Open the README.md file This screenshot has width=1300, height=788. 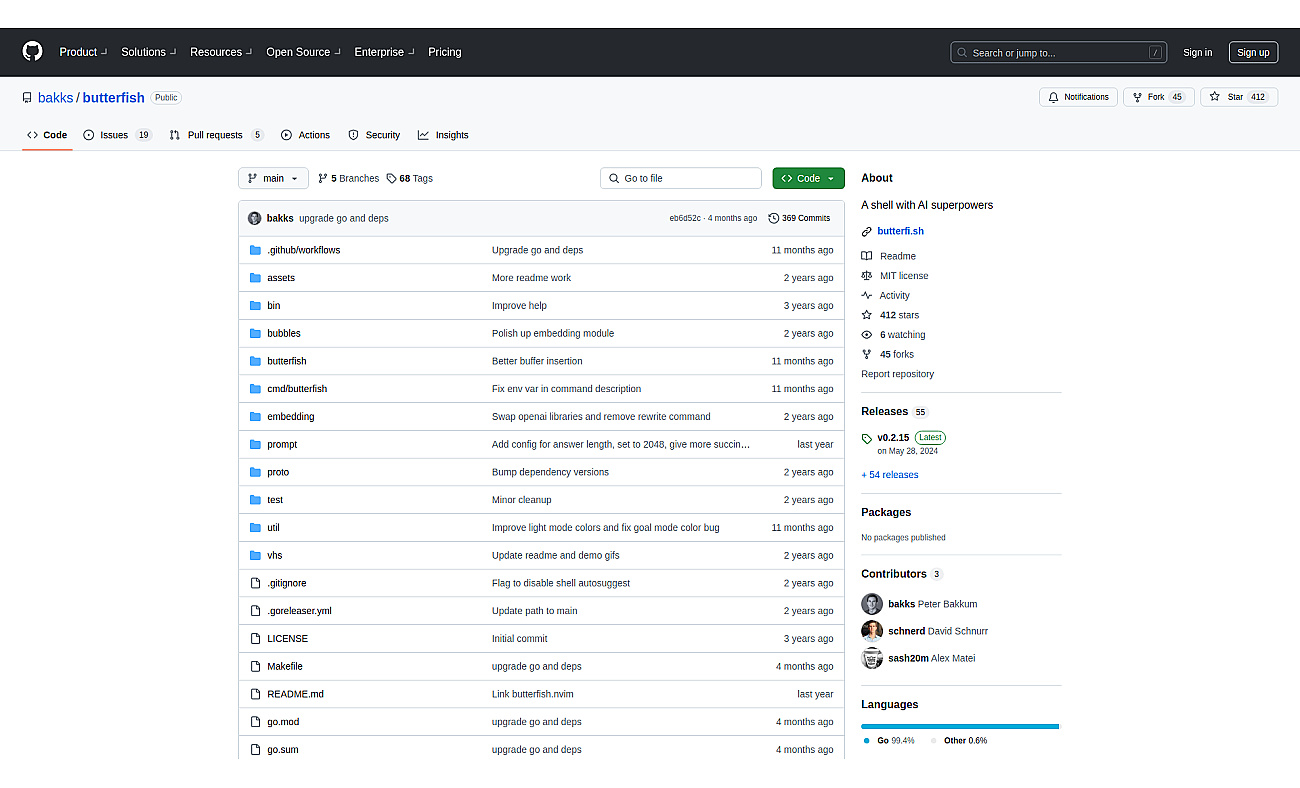pos(295,694)
